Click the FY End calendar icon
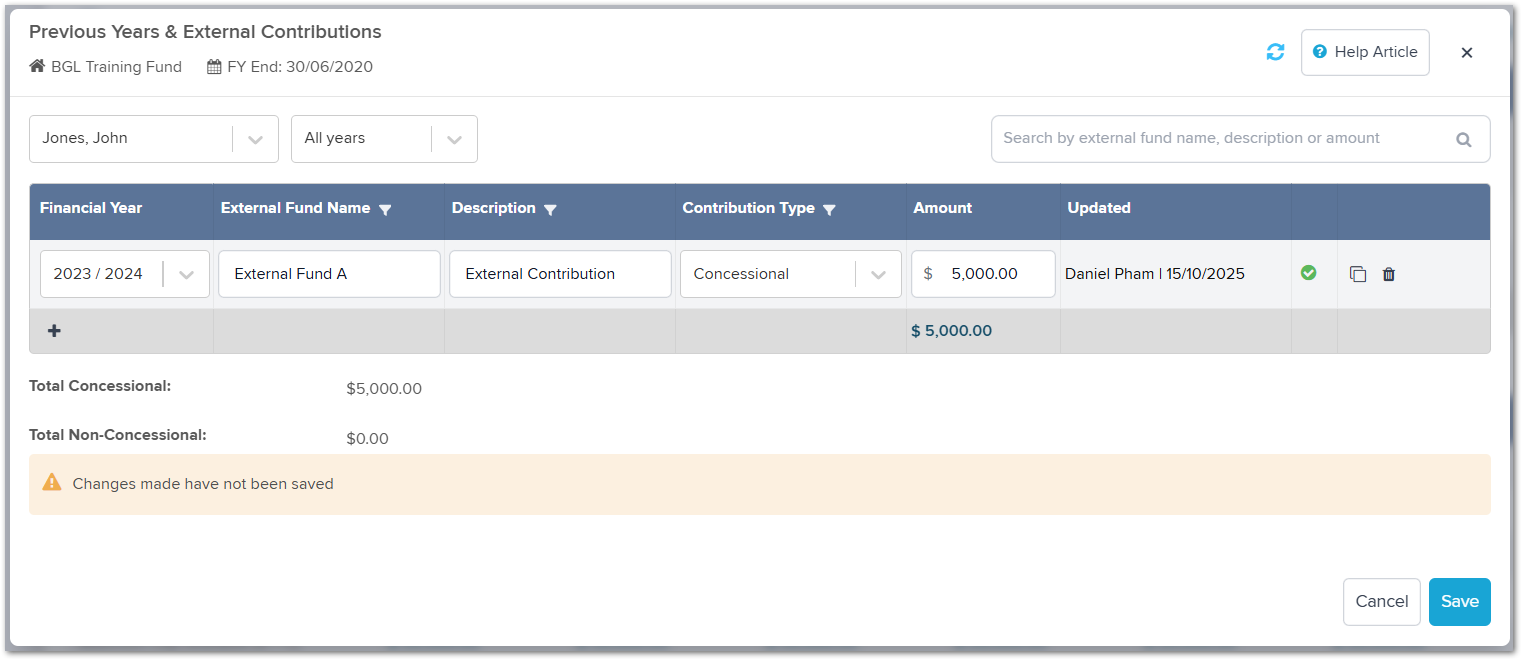This screenshot has width=1522, height=660. point(212,66)
